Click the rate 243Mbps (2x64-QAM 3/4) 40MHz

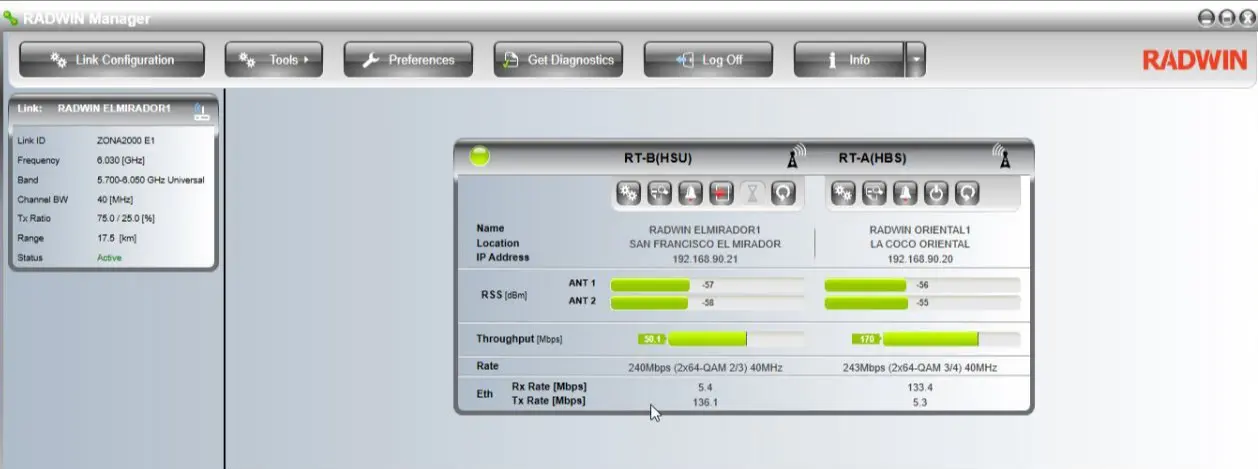(920, 368)
